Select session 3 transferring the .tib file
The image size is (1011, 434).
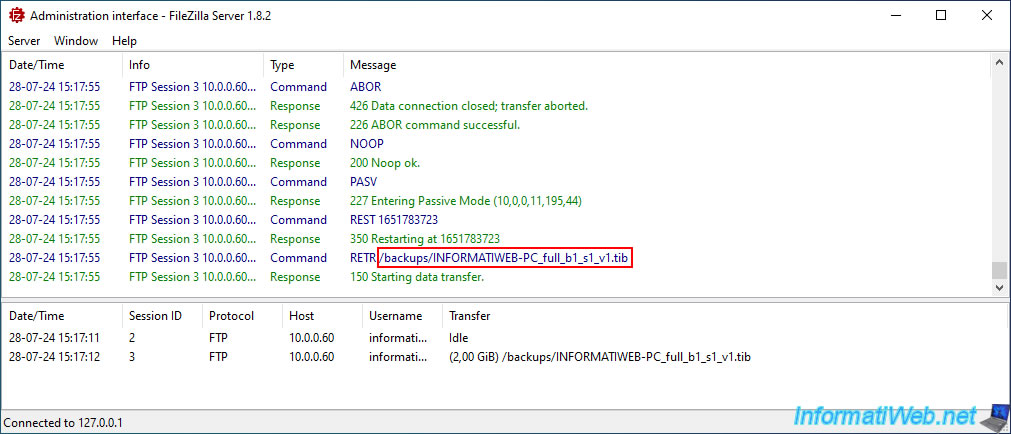coord(506,357)
